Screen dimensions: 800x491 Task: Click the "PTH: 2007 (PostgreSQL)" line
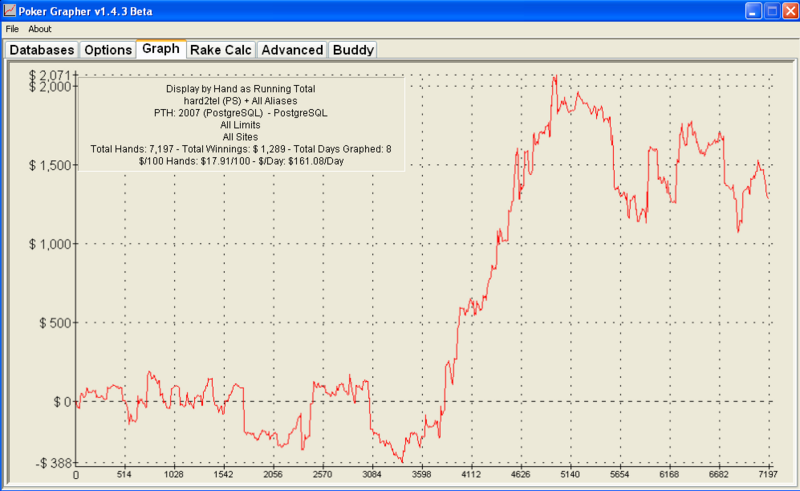pos(240,113)
